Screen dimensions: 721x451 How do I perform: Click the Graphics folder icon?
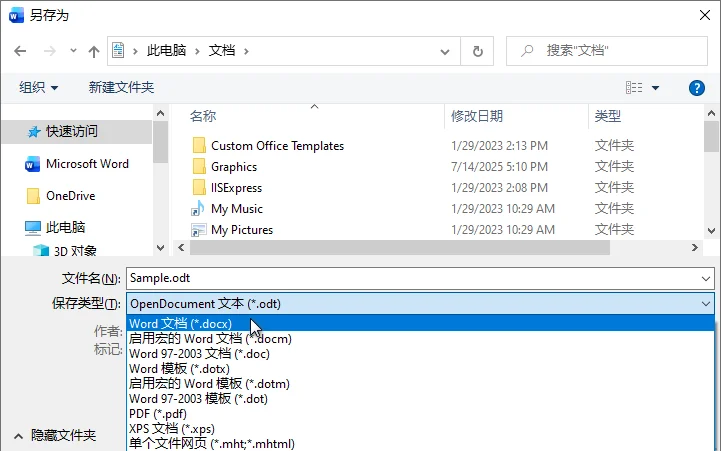click(199, 166)
